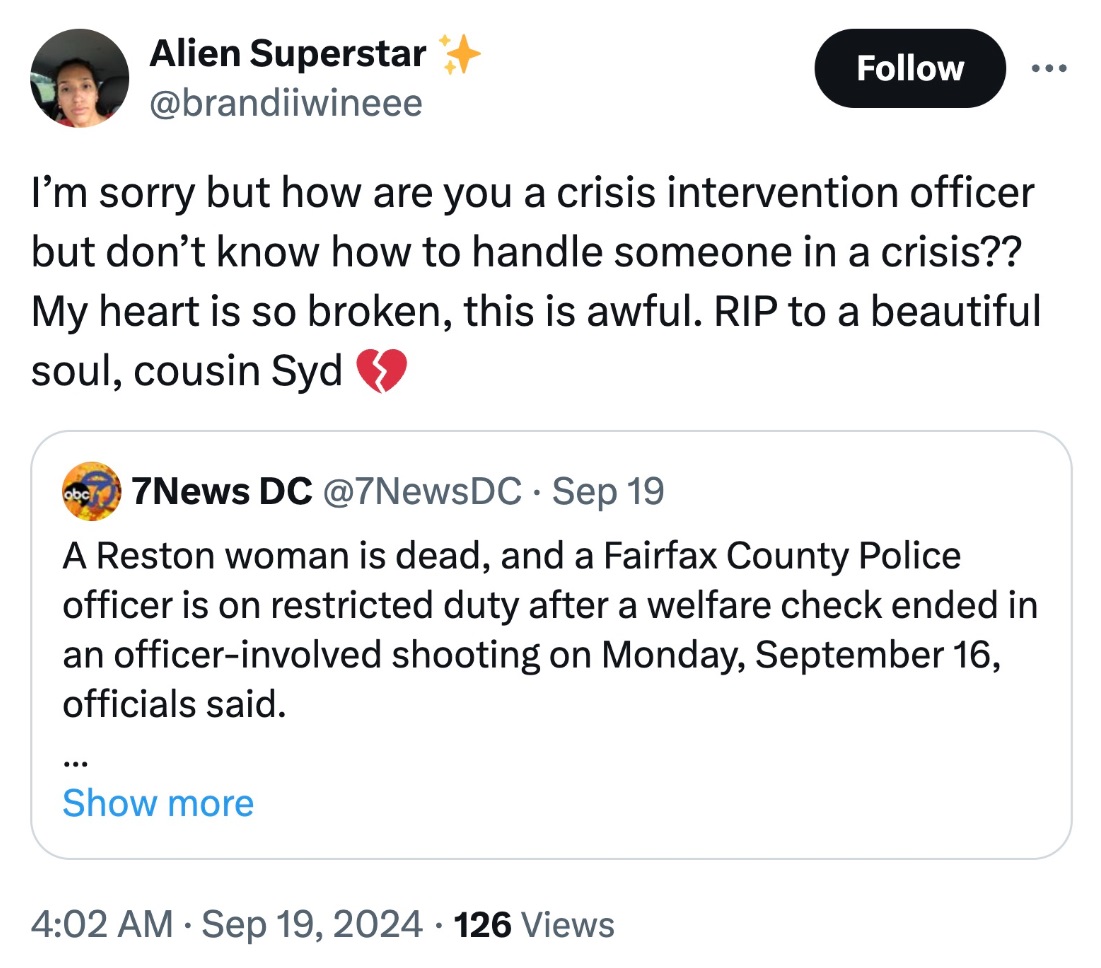Click the broken heart emoji

[382, 373]
